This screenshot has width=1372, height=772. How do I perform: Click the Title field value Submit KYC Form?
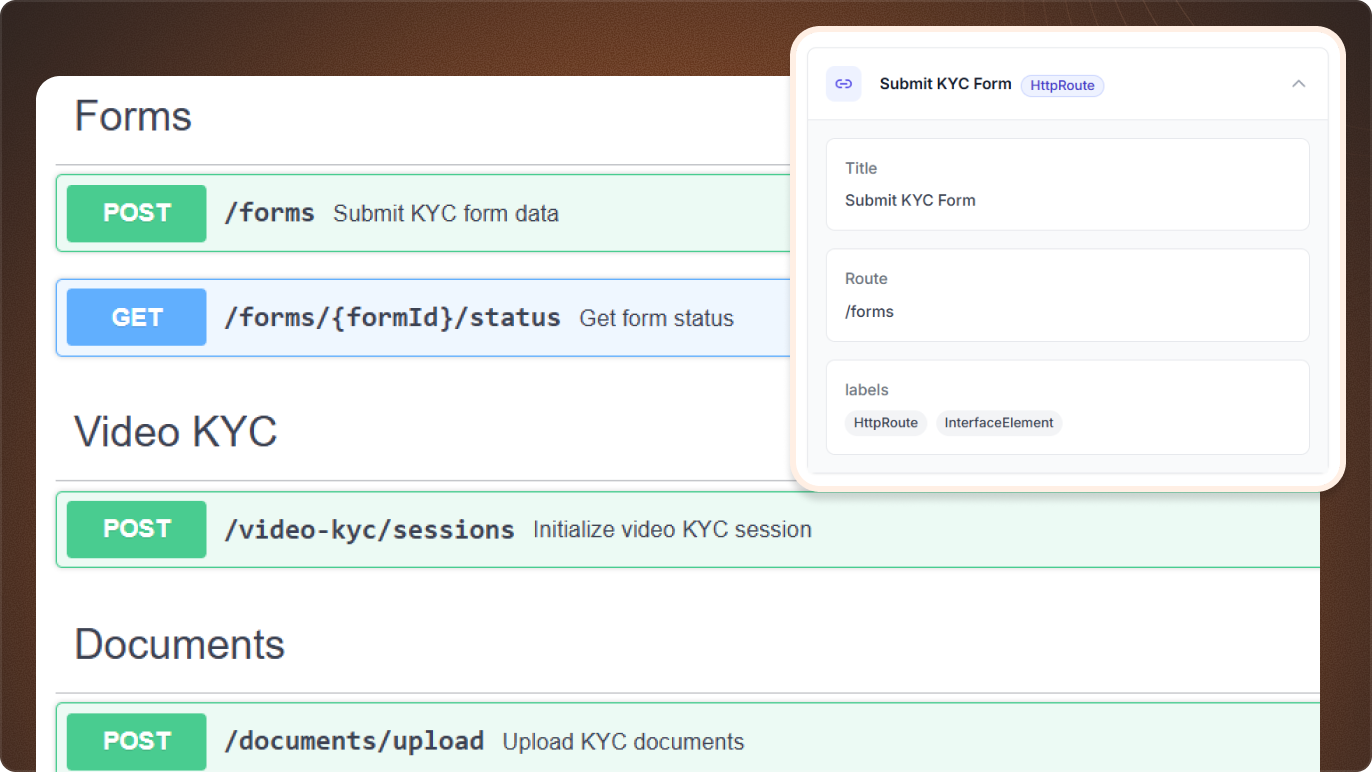point(910,200)
